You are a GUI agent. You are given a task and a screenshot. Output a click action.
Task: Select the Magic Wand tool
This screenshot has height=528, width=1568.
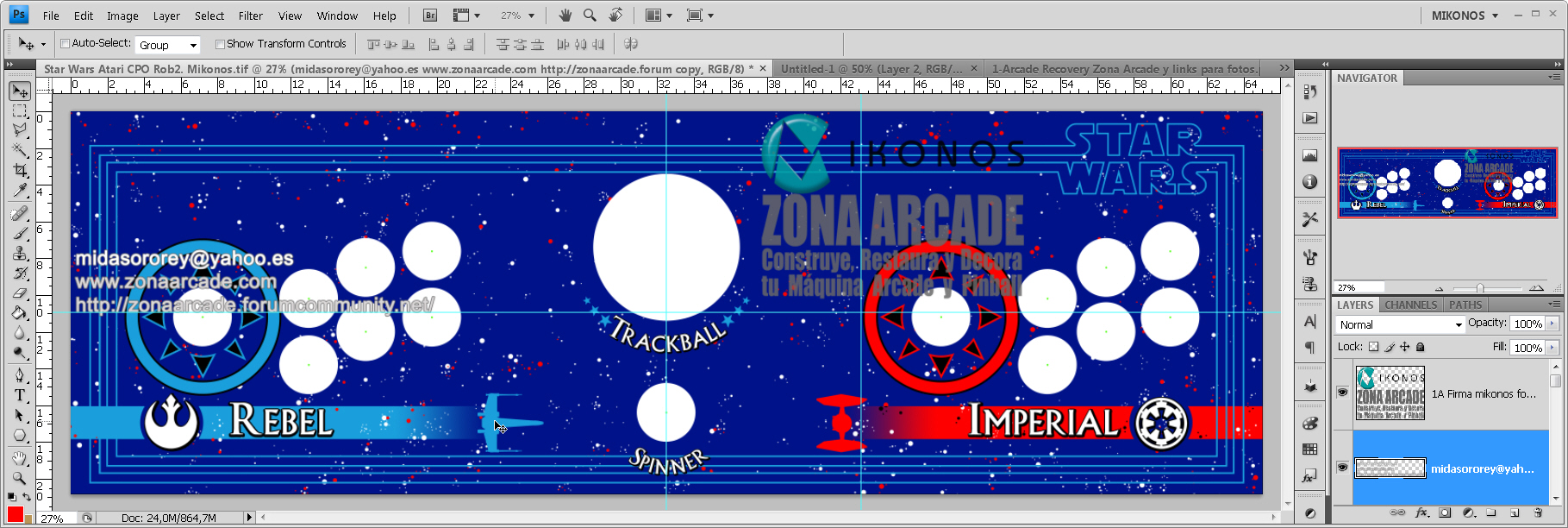coord(20,150)
